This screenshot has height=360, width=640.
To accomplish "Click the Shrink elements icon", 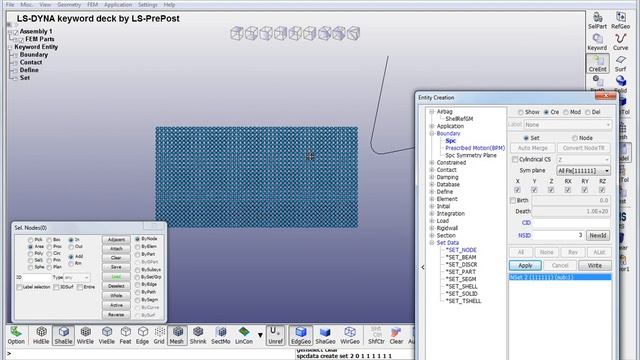I will [198, 335].
